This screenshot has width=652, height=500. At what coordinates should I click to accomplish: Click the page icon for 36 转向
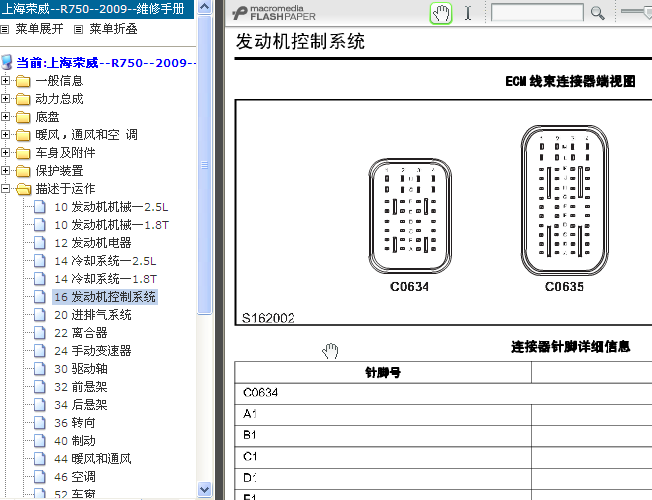click(40, 423)
